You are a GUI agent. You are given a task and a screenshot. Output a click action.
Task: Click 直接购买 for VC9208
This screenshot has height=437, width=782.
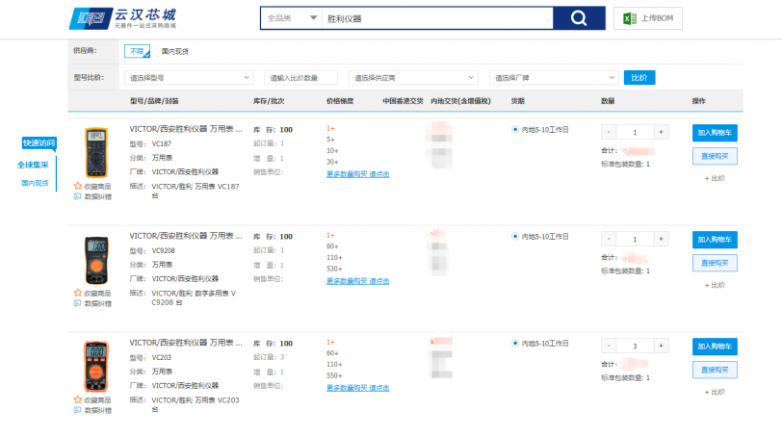coord(715,263)
